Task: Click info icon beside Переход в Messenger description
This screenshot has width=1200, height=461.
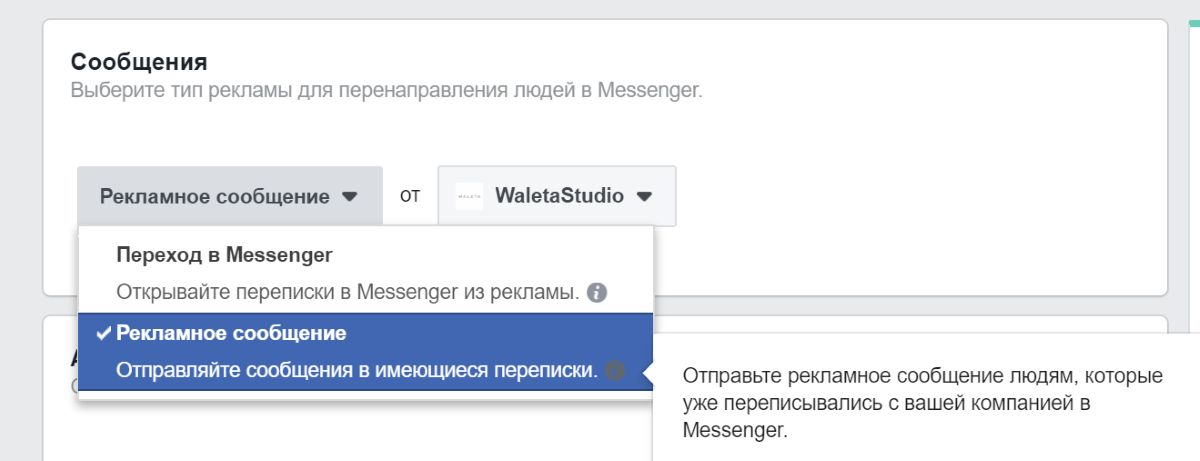Action: 597,293
